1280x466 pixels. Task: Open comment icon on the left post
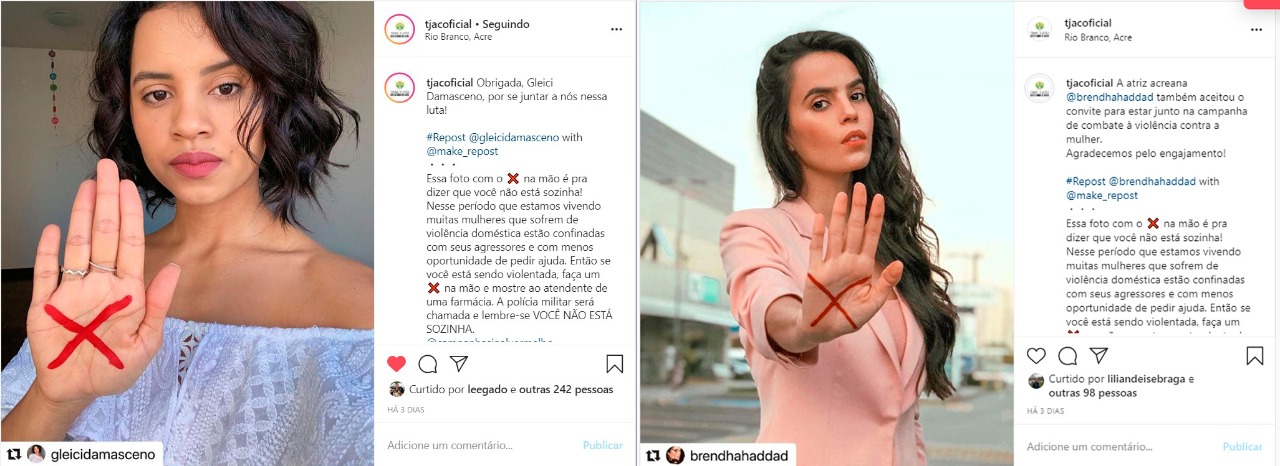(x=428, y=363)
